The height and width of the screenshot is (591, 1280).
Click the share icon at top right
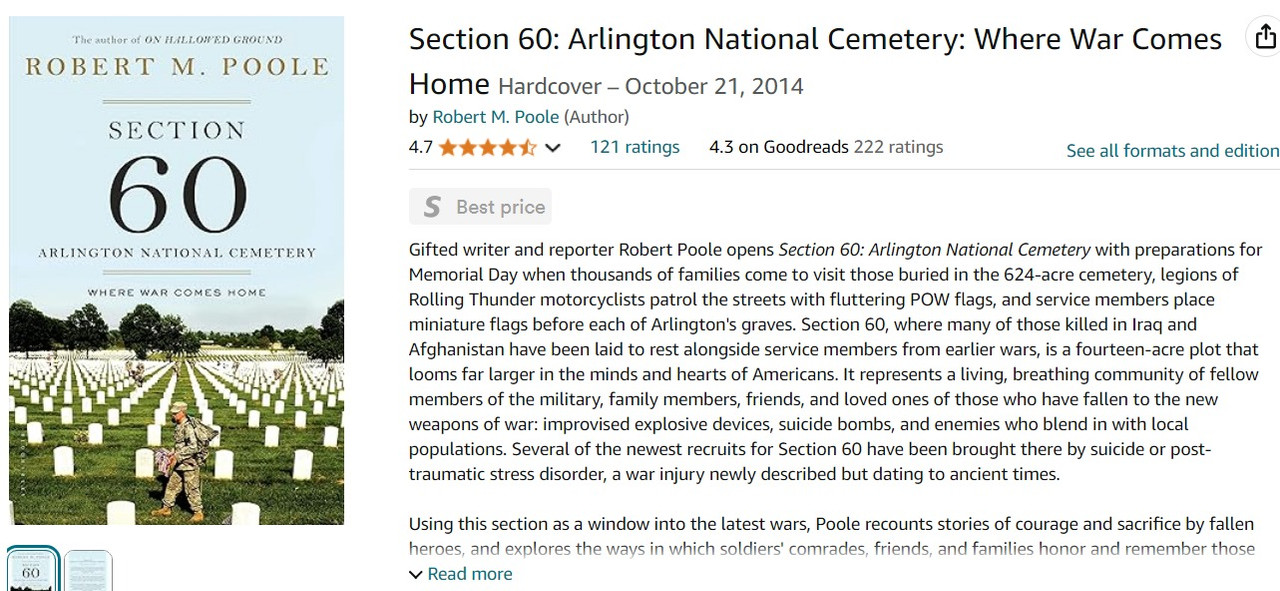(x=1265, y=38)
